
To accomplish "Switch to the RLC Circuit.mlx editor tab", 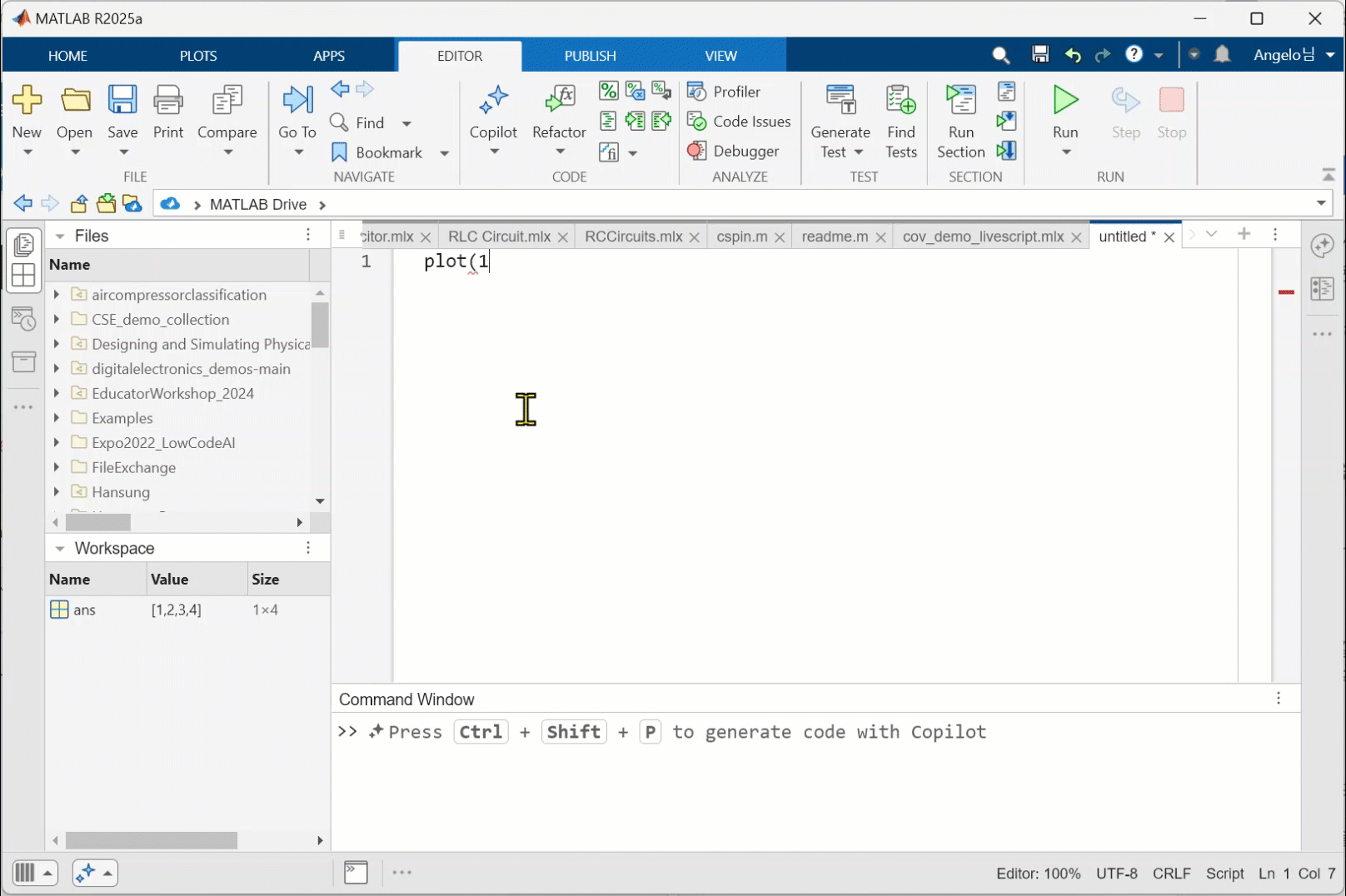I will 499,236.
